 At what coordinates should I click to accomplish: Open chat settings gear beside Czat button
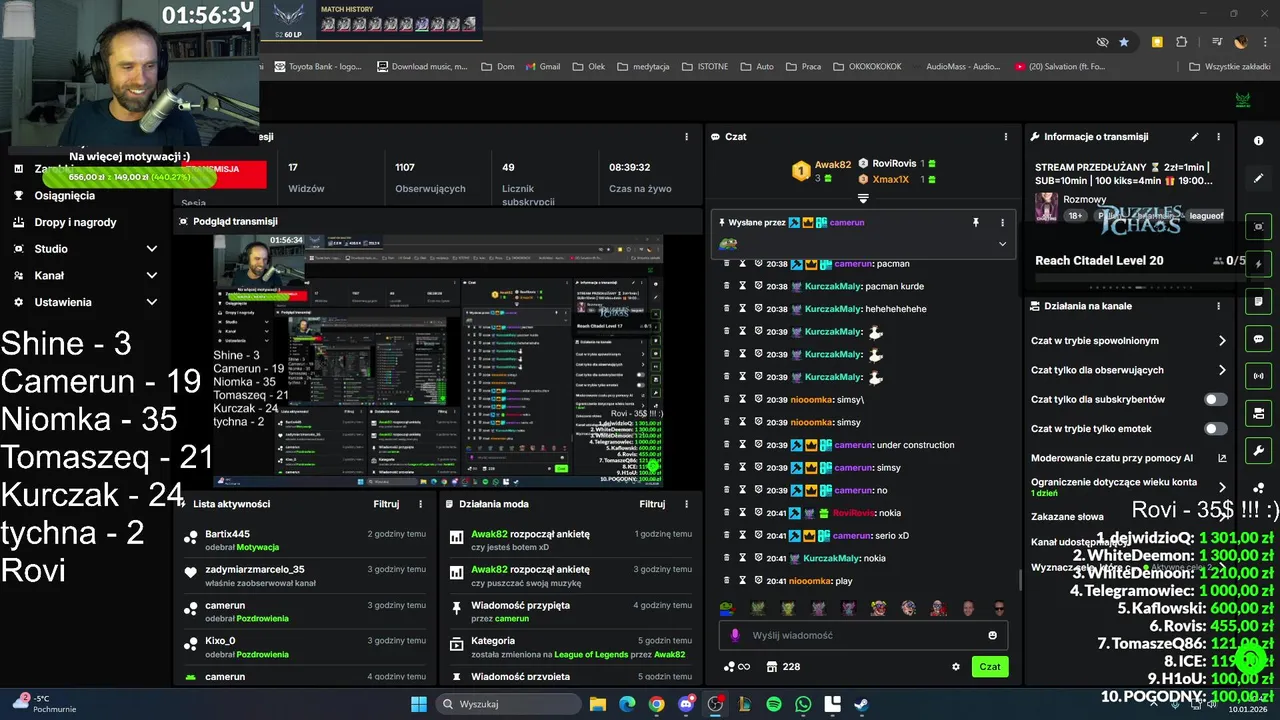click(956, 667)
